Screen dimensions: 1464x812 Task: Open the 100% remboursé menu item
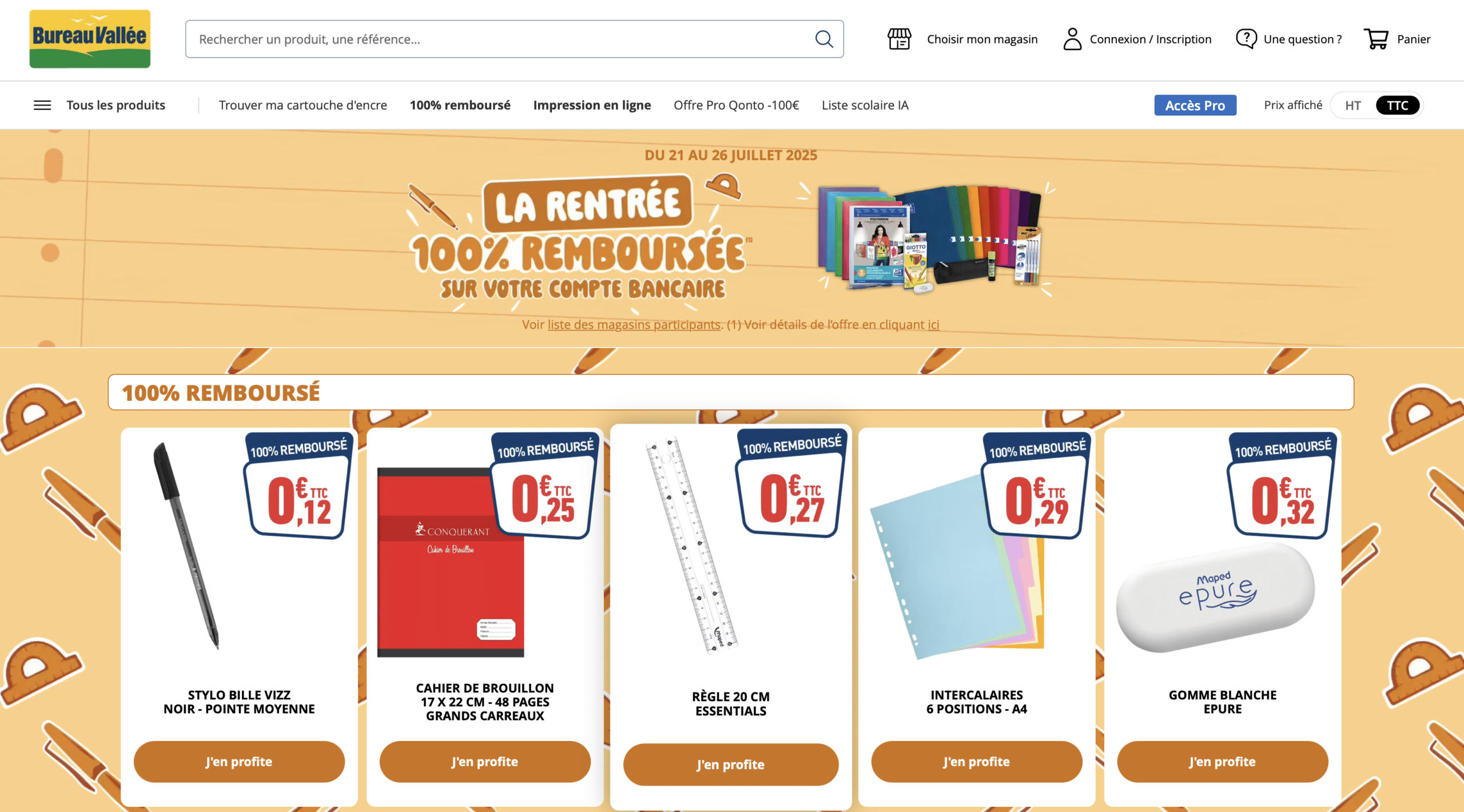(460, 105)
